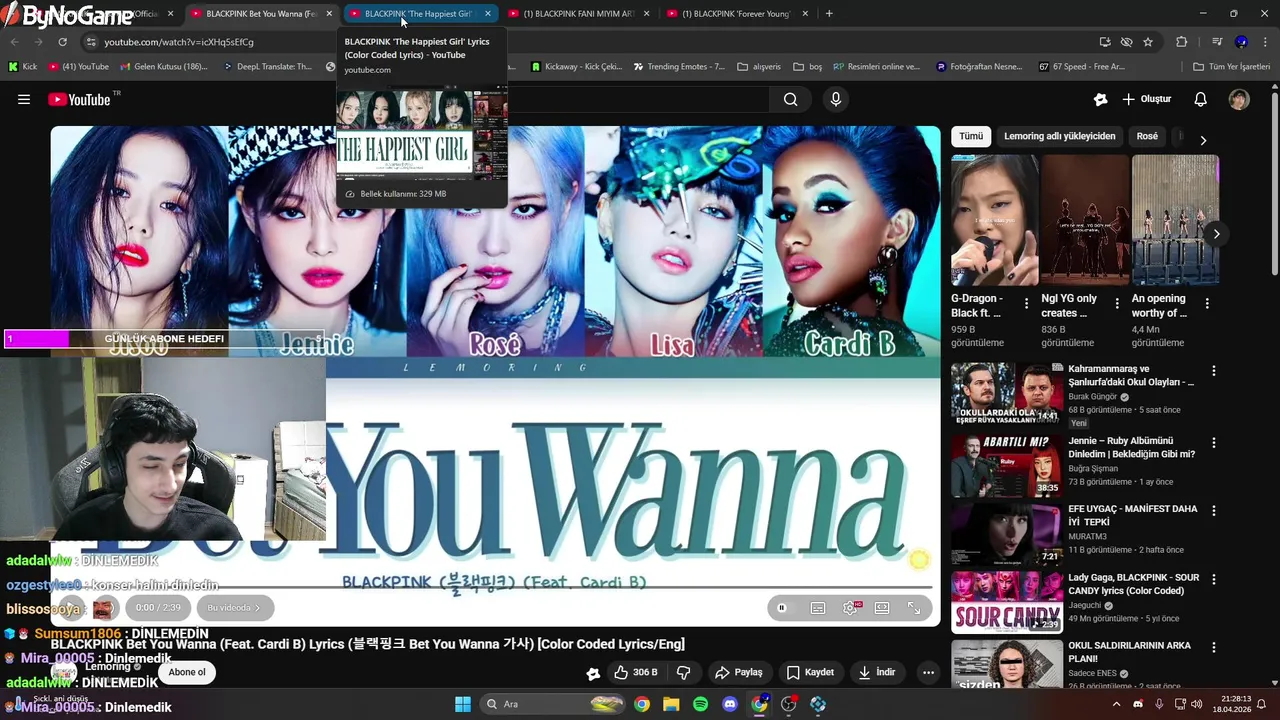
Task: Click the YouTube search magnifier button
Action: pos(791,99)
